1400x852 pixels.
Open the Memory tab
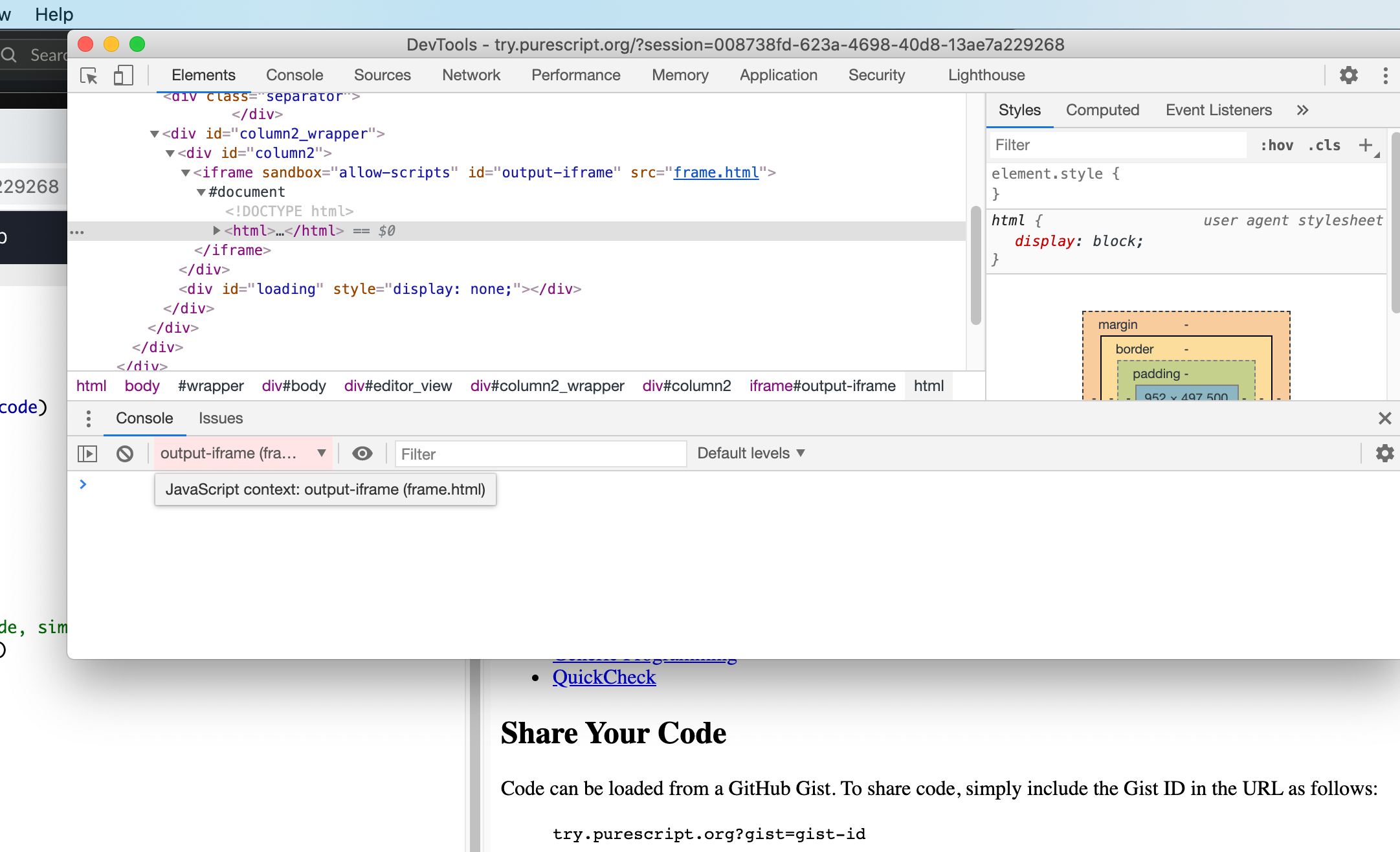(680, 75)
